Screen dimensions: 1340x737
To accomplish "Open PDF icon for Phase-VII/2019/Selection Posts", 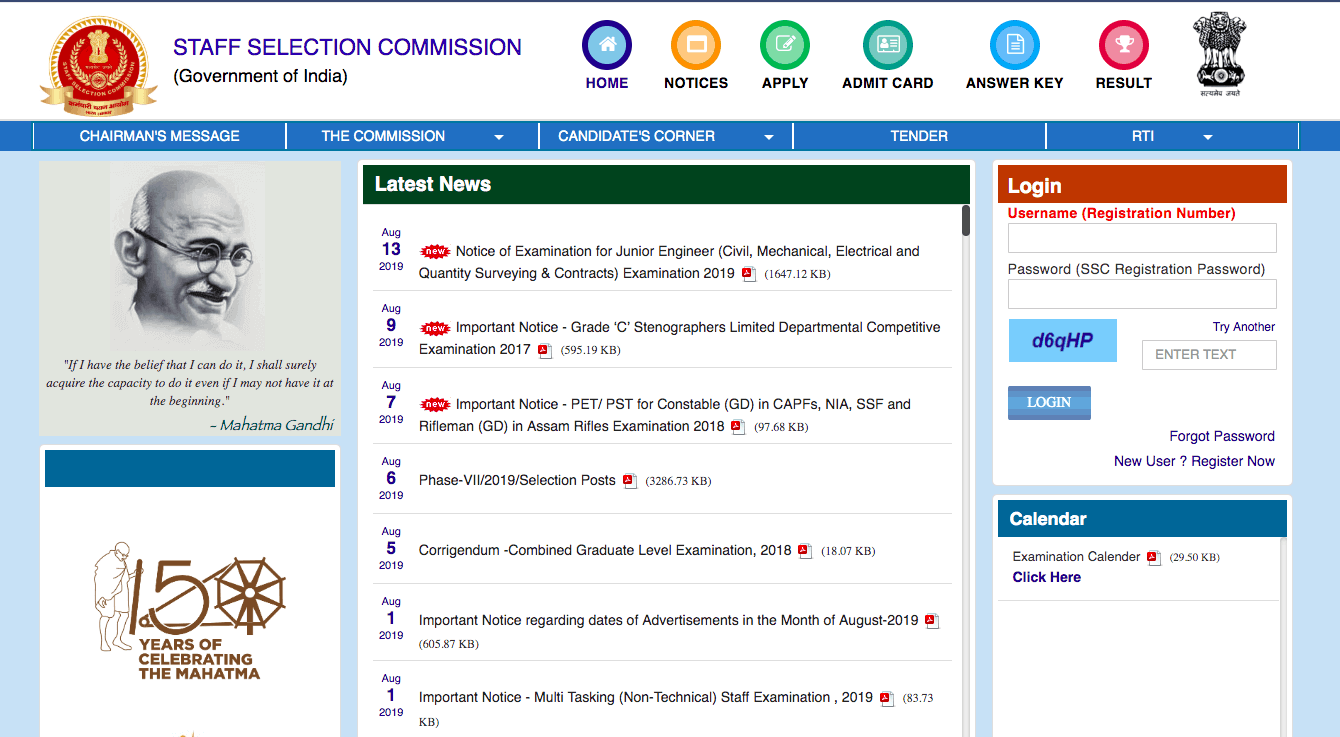I will point(630,481).
